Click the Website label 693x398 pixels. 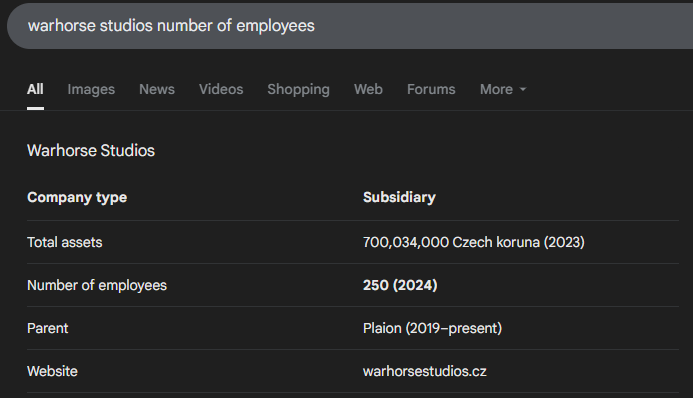[52, 371]
